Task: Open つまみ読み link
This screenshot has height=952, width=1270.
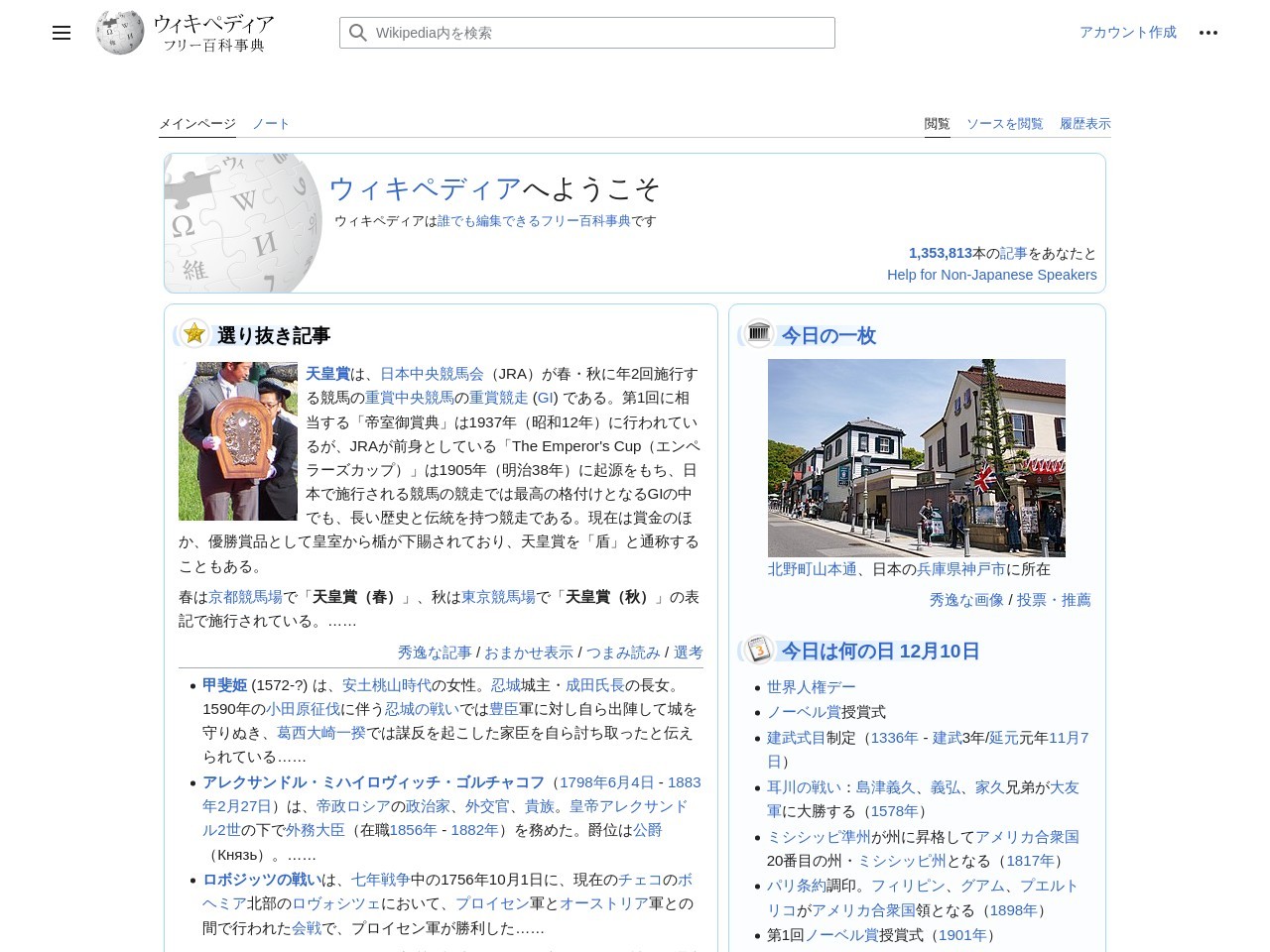Action: point(622,653)
